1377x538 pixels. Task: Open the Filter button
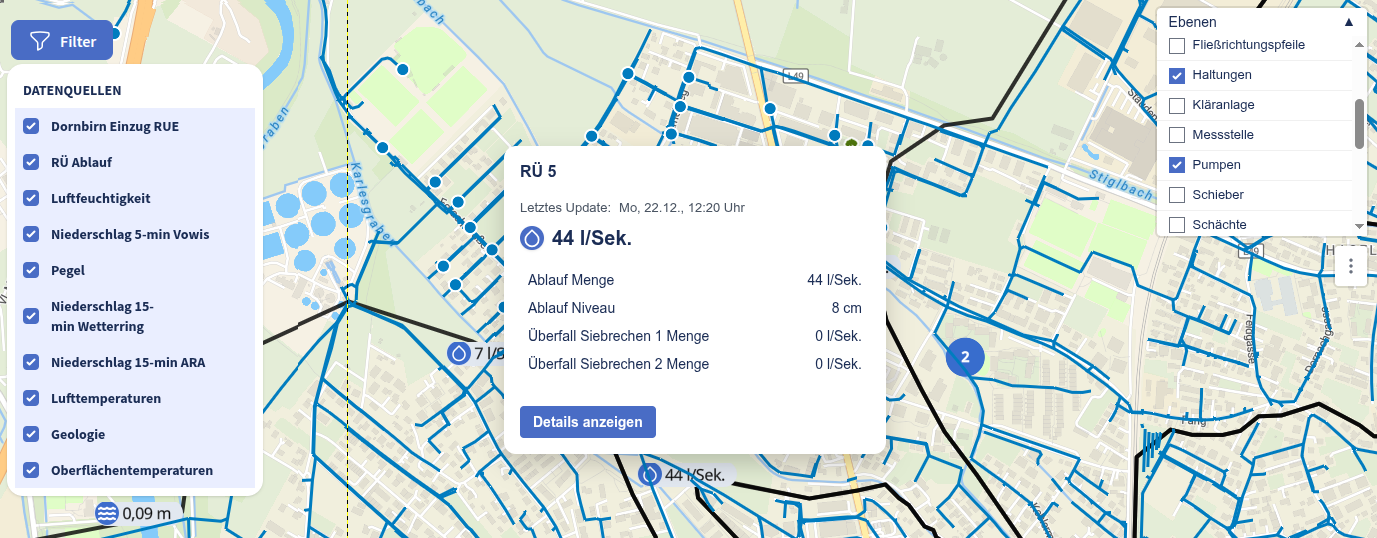click(x=62, y=41)
